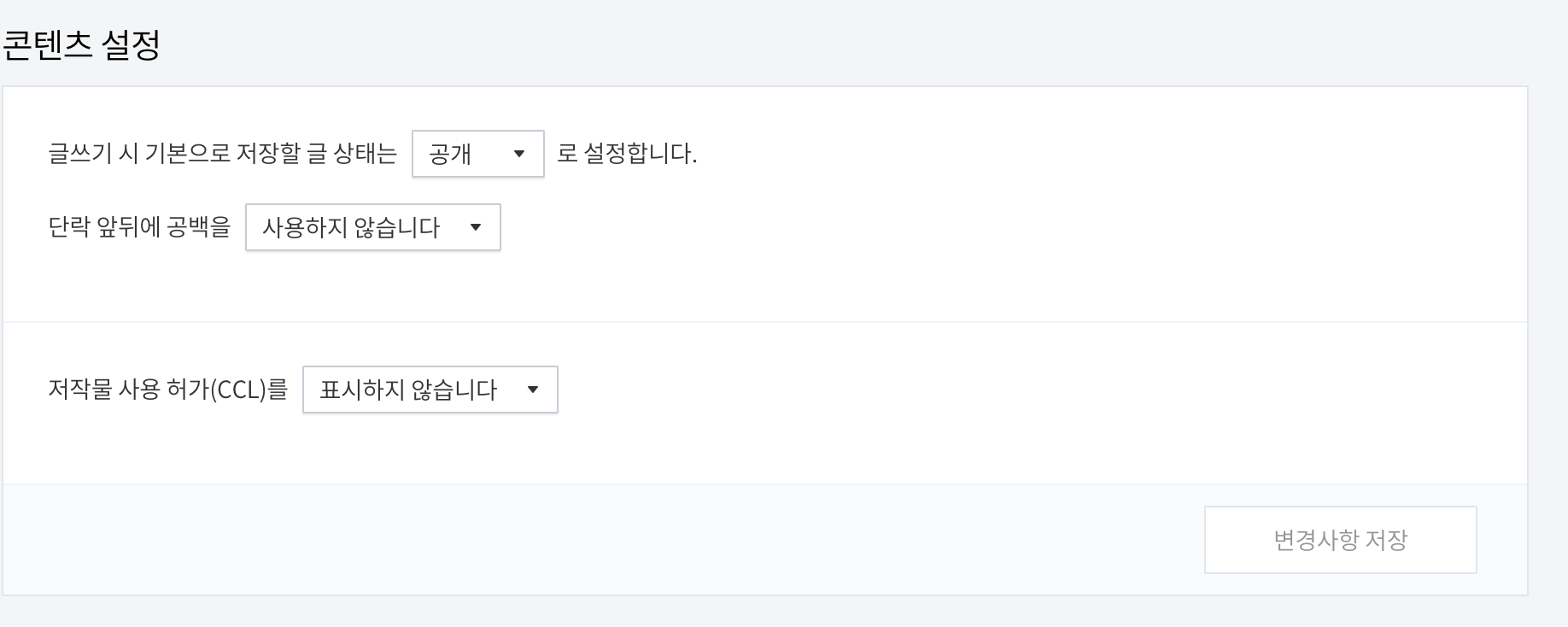
Task: Click the 단락 앞뒤에 공백을 label
Action: (140, 226)
